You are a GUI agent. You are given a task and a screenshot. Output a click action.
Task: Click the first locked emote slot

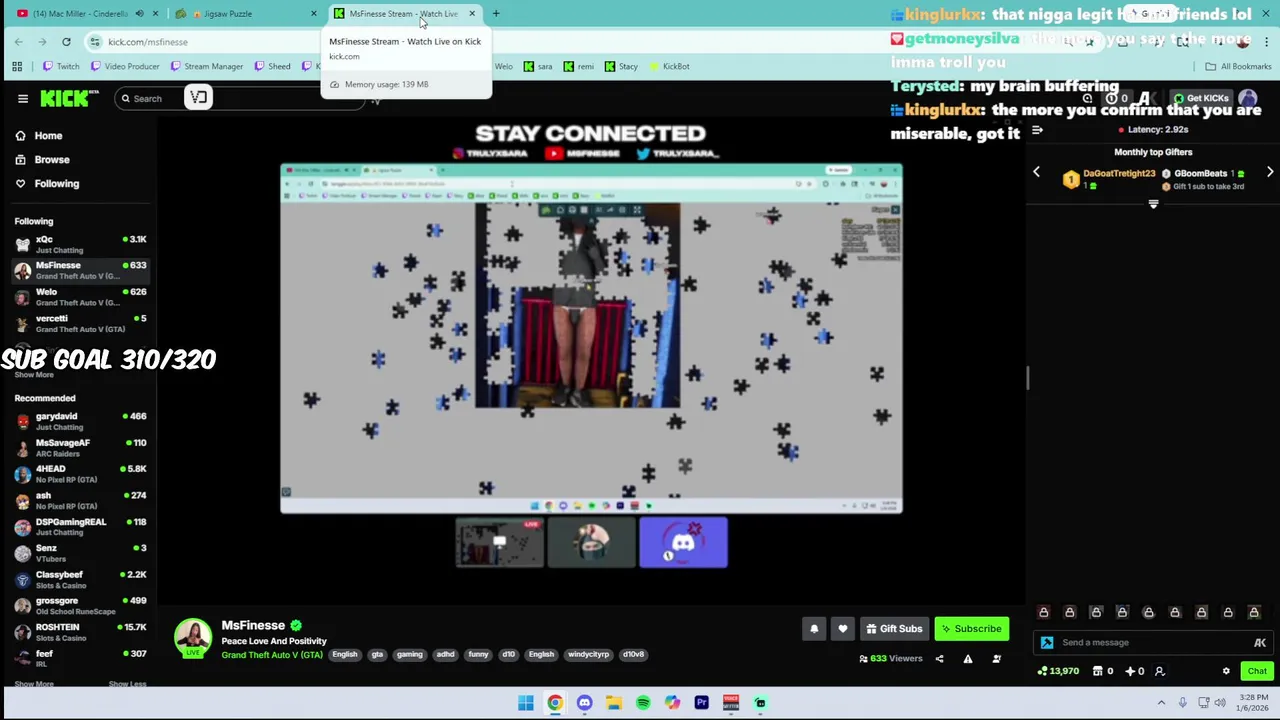(1044, 612)
